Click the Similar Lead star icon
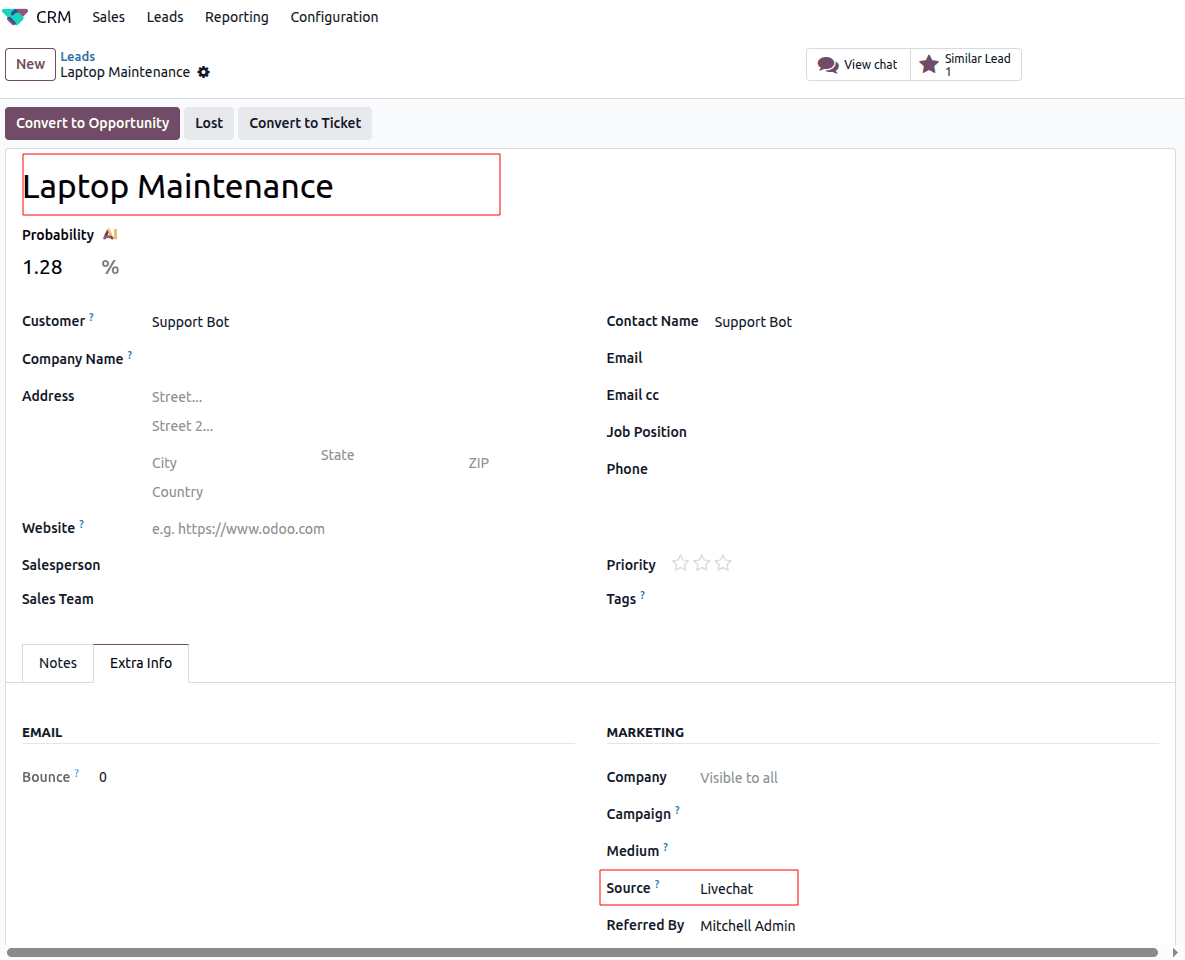 tap(929, 65)
